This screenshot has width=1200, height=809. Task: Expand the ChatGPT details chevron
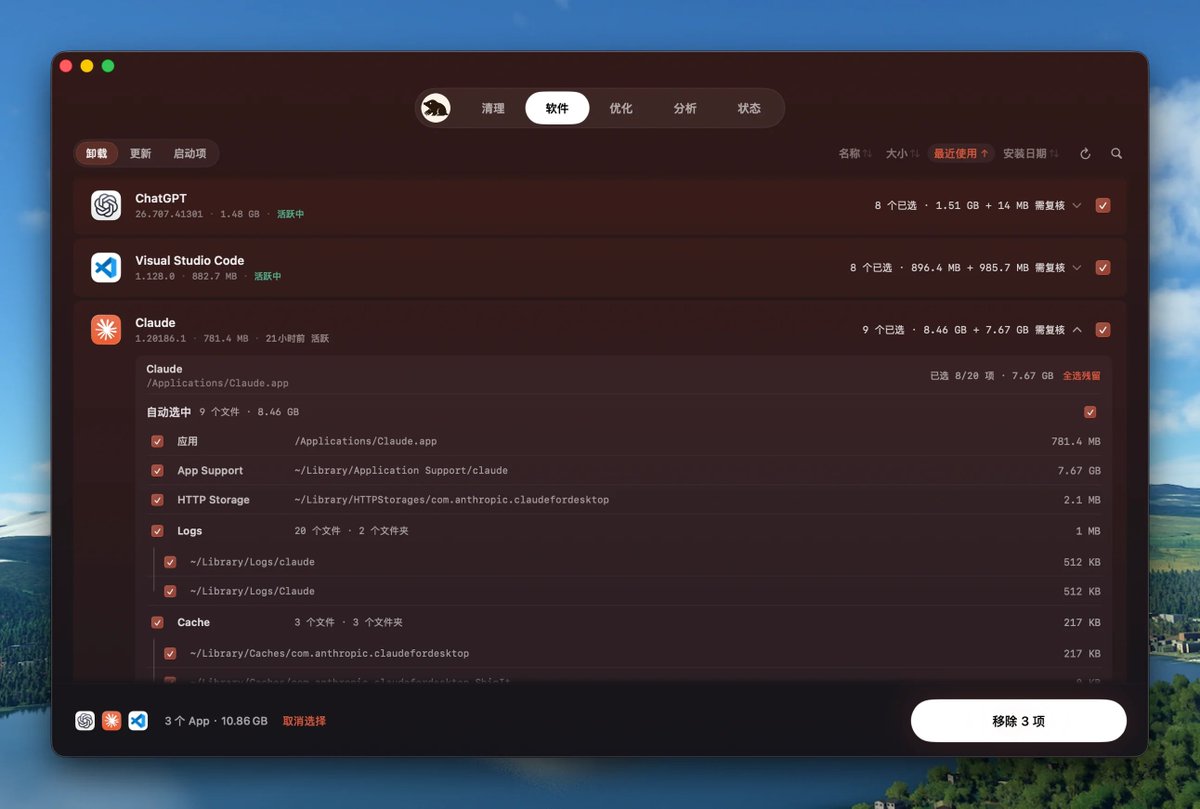point(1077,206)
